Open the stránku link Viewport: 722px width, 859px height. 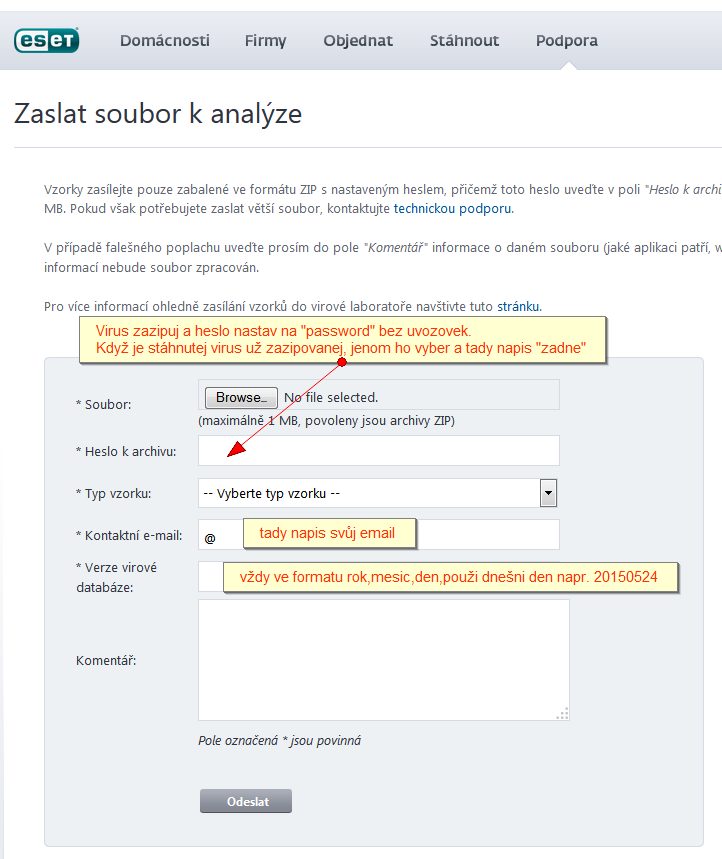(x=517, y=306)
